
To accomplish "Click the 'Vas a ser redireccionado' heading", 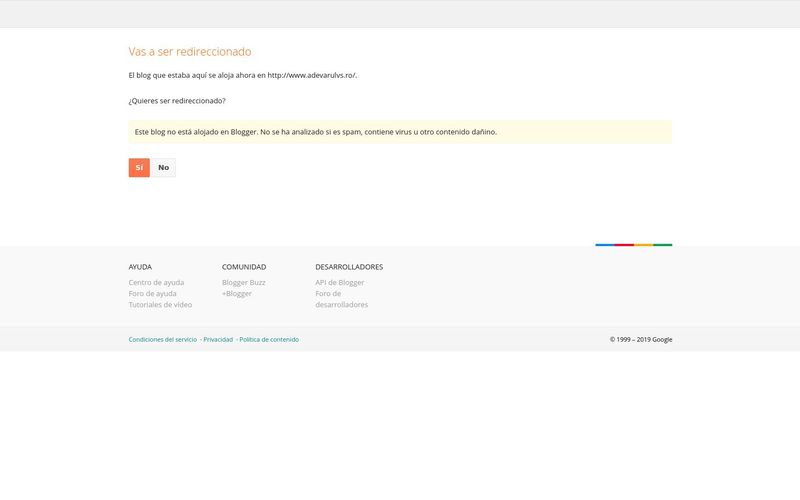I will coord(190,52).
